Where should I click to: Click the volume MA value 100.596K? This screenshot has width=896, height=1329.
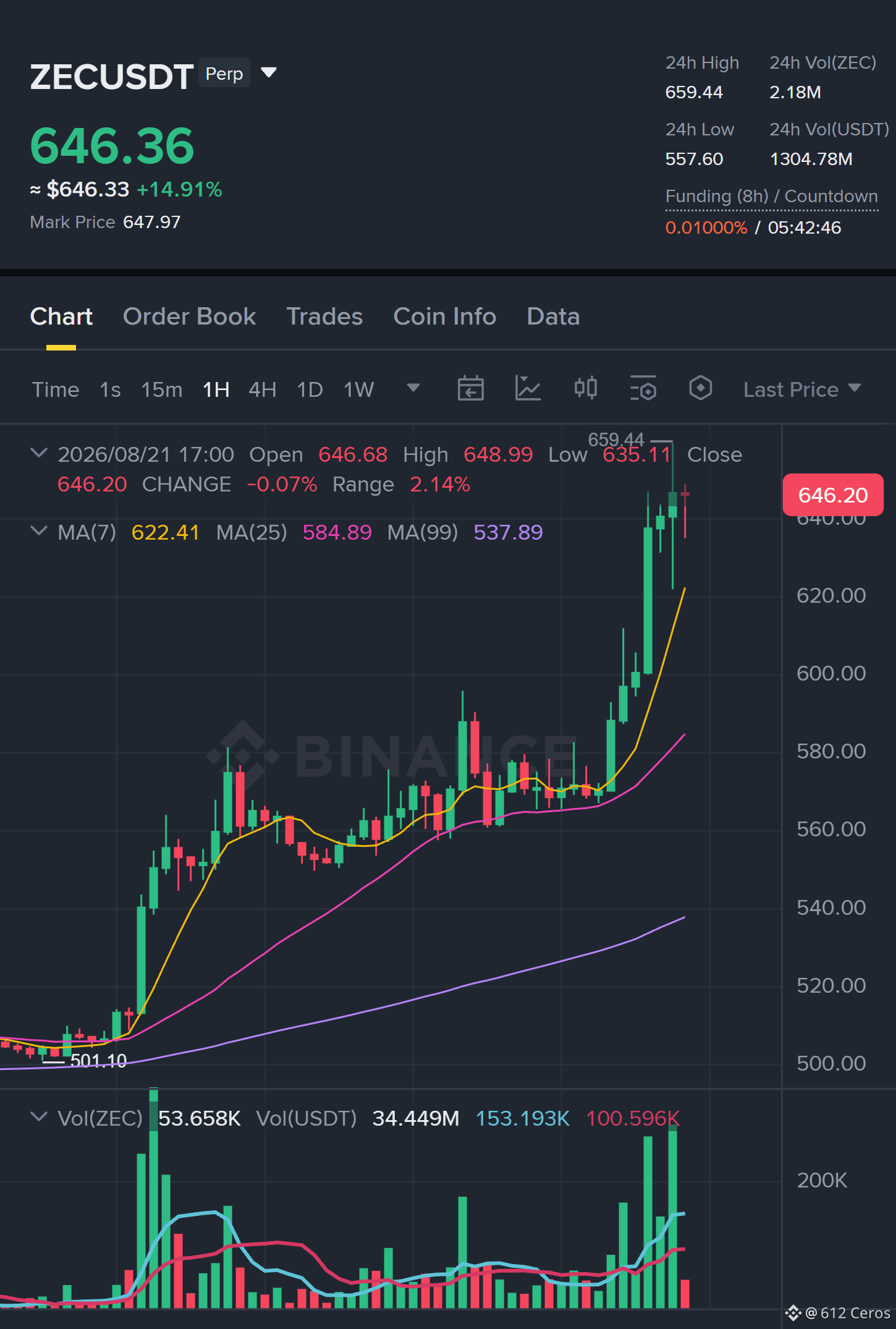[x=633, y=1118]
